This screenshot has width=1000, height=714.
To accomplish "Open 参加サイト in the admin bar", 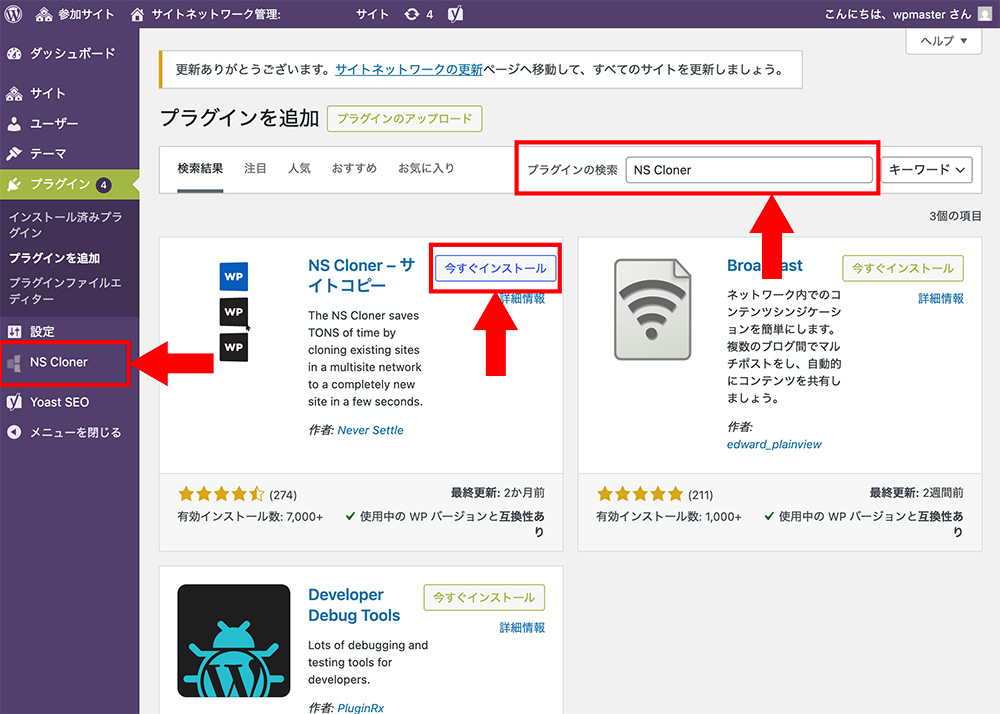I will click(x=75, y=14).
